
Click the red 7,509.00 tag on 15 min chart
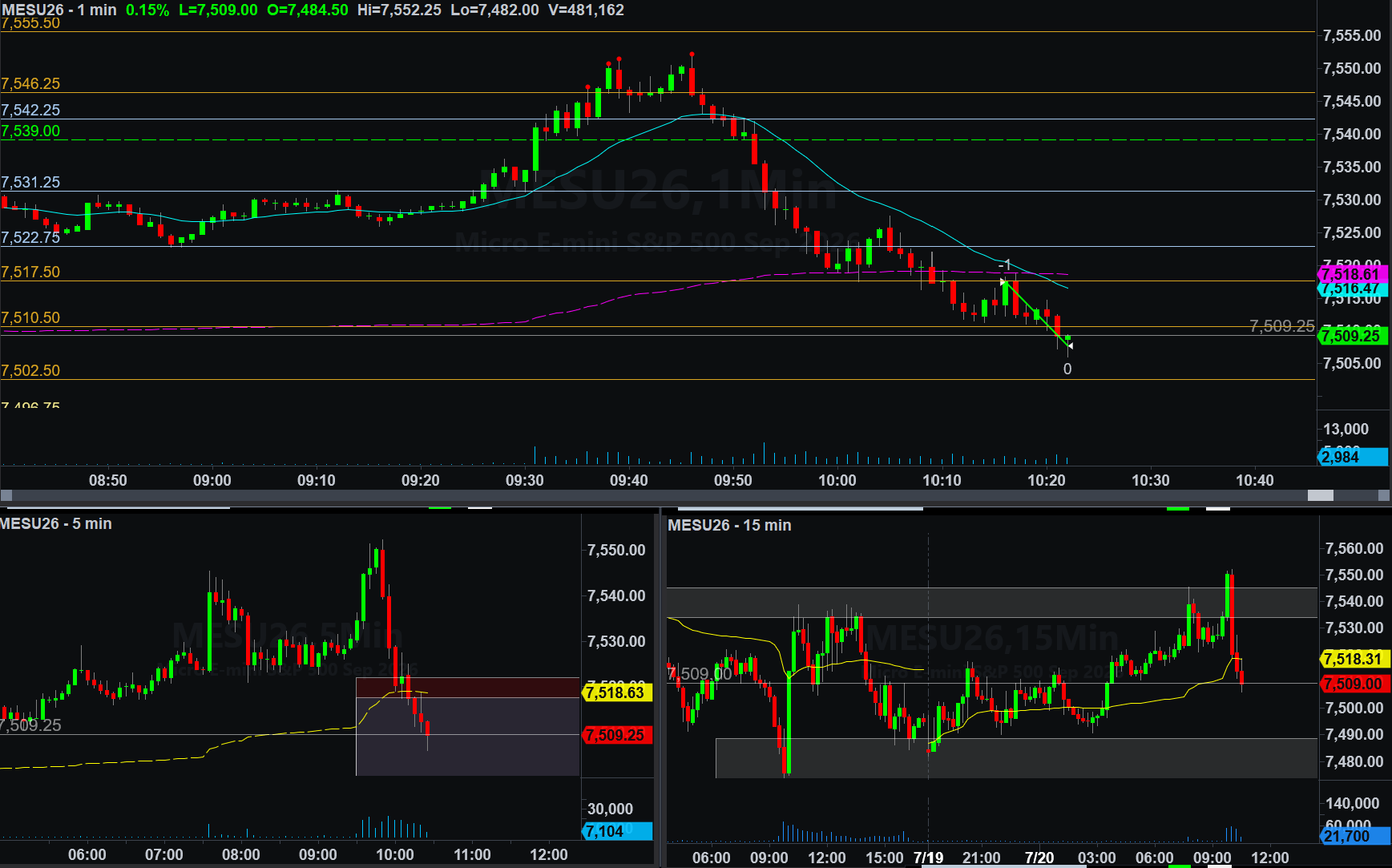(1354, 684)
